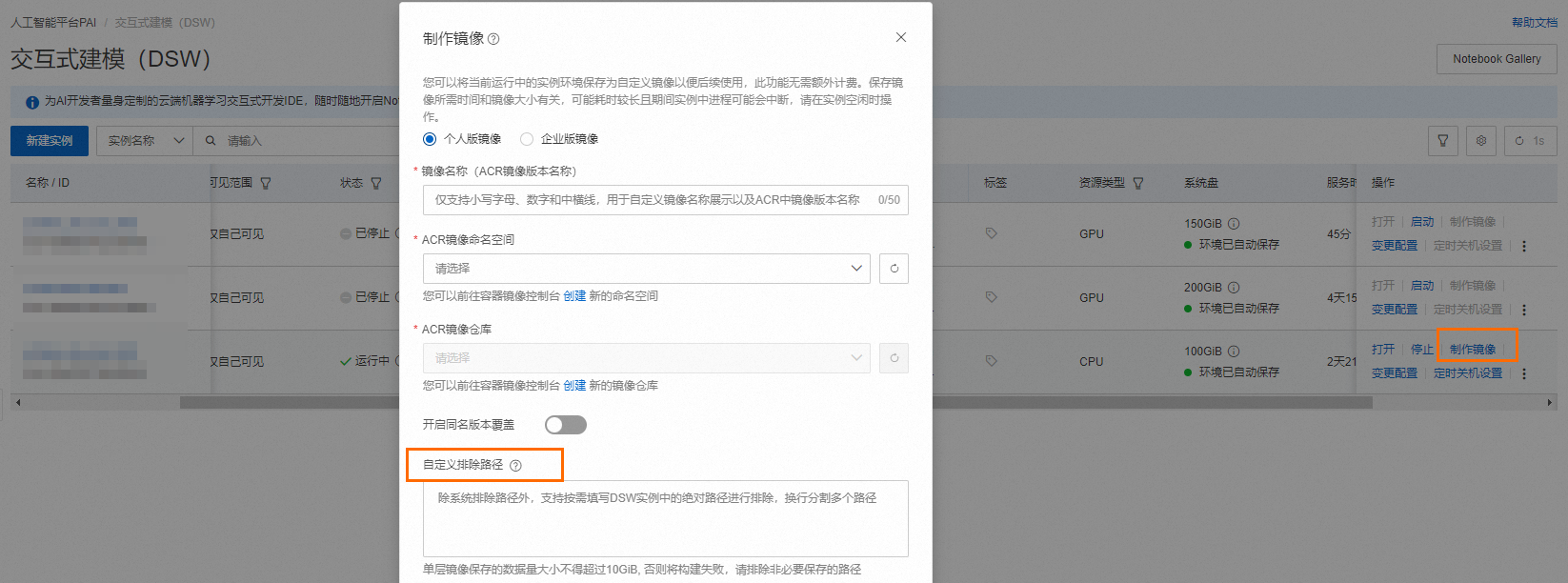Open Notebook Gallery
This screenshot has width=1568, height=583.
coord(1497,59)
